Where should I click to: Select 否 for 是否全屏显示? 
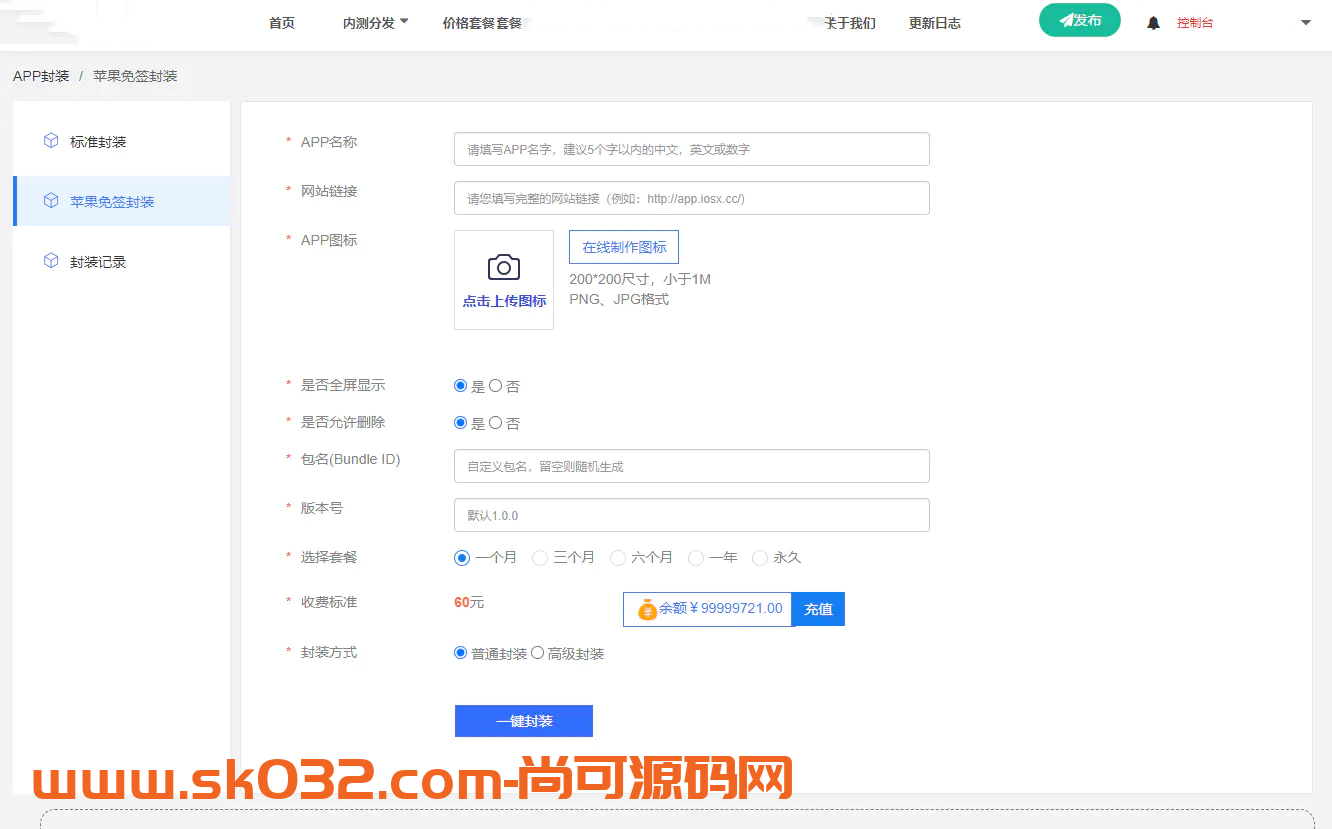(495, 386)
